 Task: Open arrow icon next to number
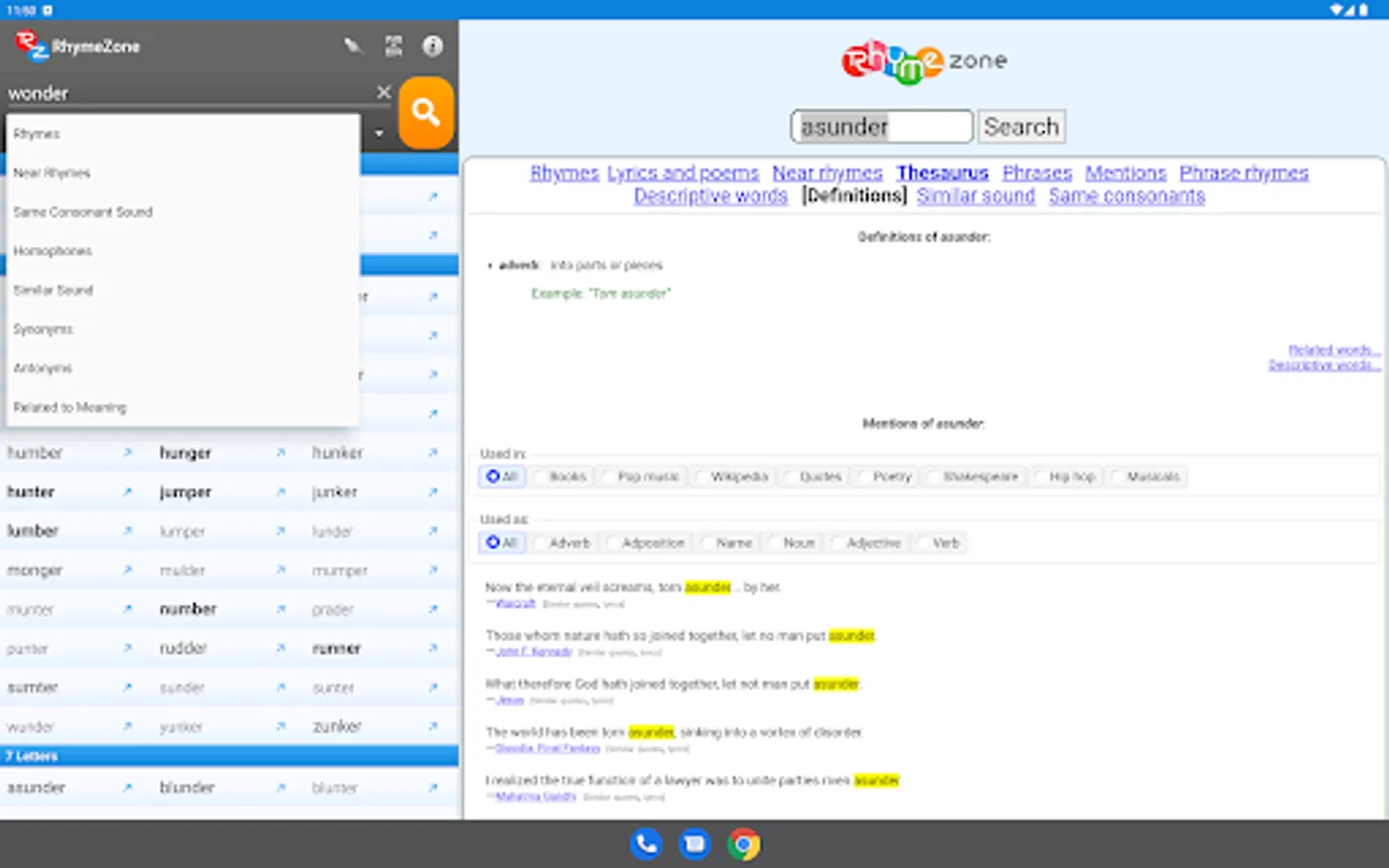[x=281, y=610]
